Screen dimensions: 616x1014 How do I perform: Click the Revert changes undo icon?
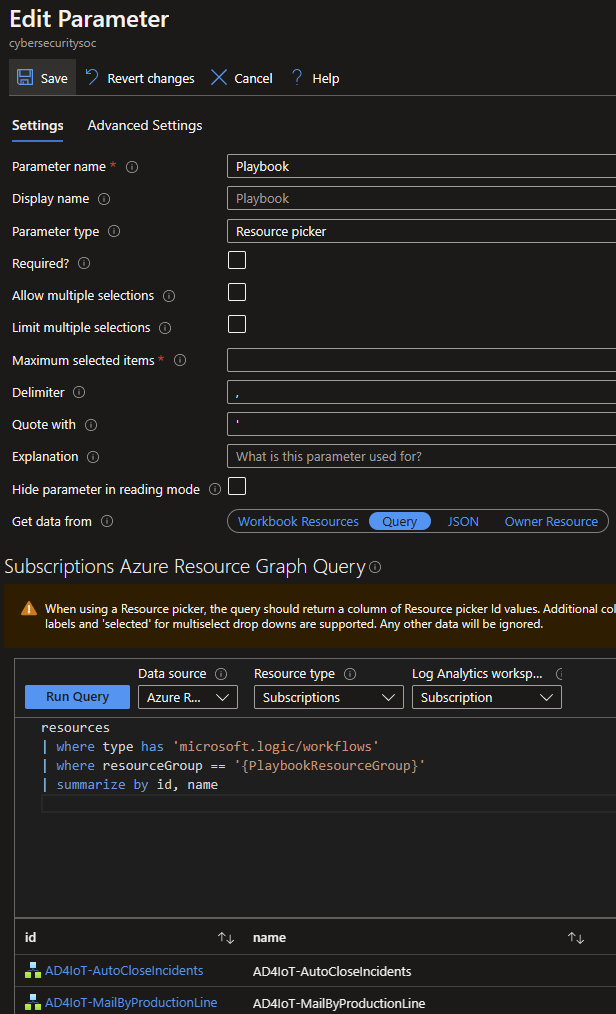click(92, 78)
